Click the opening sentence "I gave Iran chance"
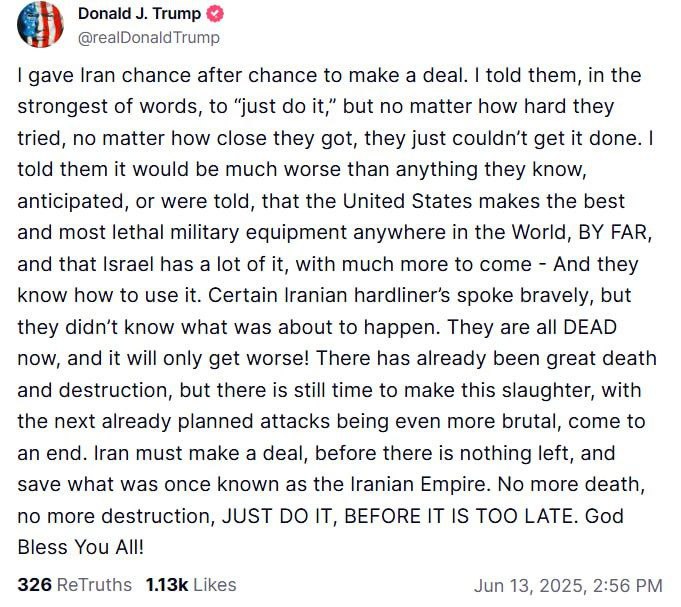The width and height of the screenshot is (681, 607). pos(91,76)
